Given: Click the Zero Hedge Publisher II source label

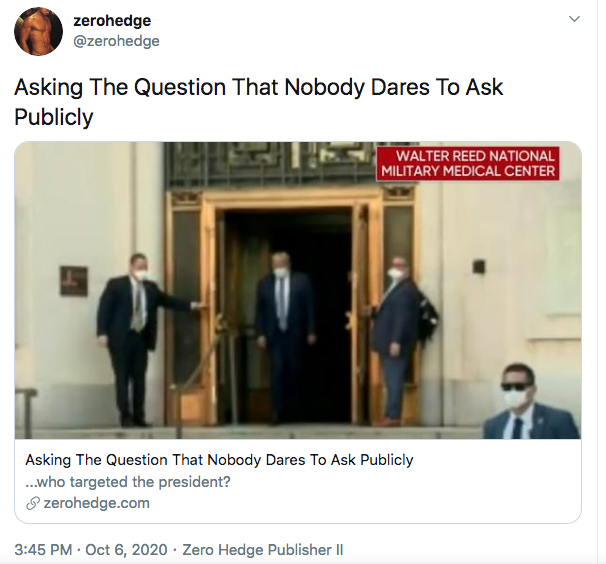Looking at the screenshot, I should coord(262,550).
